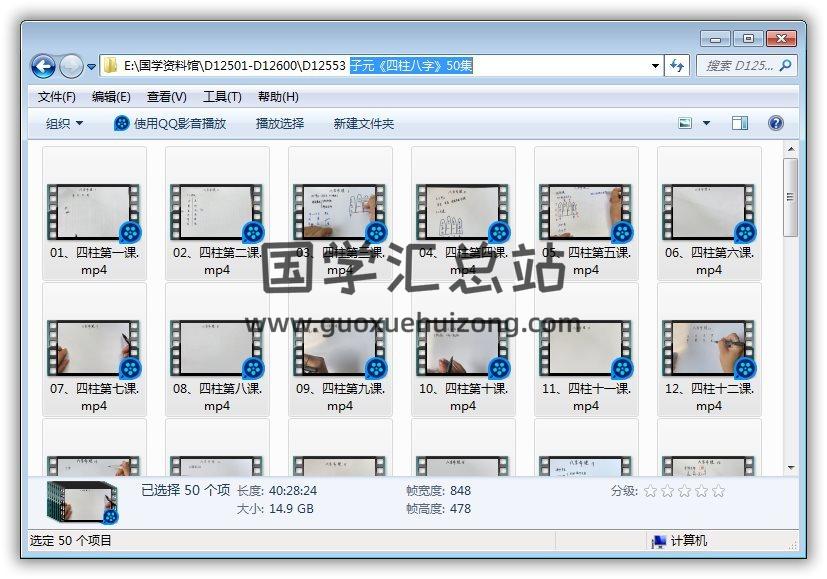This screenshot has height=579, width=827.
Task: Open the 工具(T) menu
Action: [x=222, y=97]
